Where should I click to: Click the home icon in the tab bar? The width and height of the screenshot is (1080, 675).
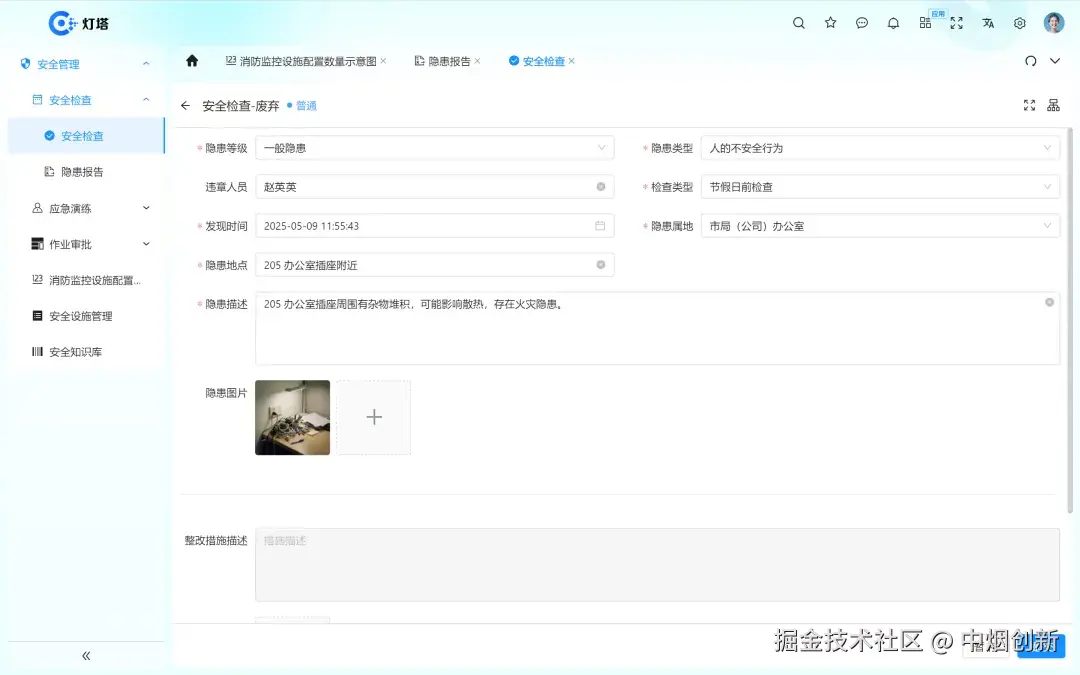[194, 61]
